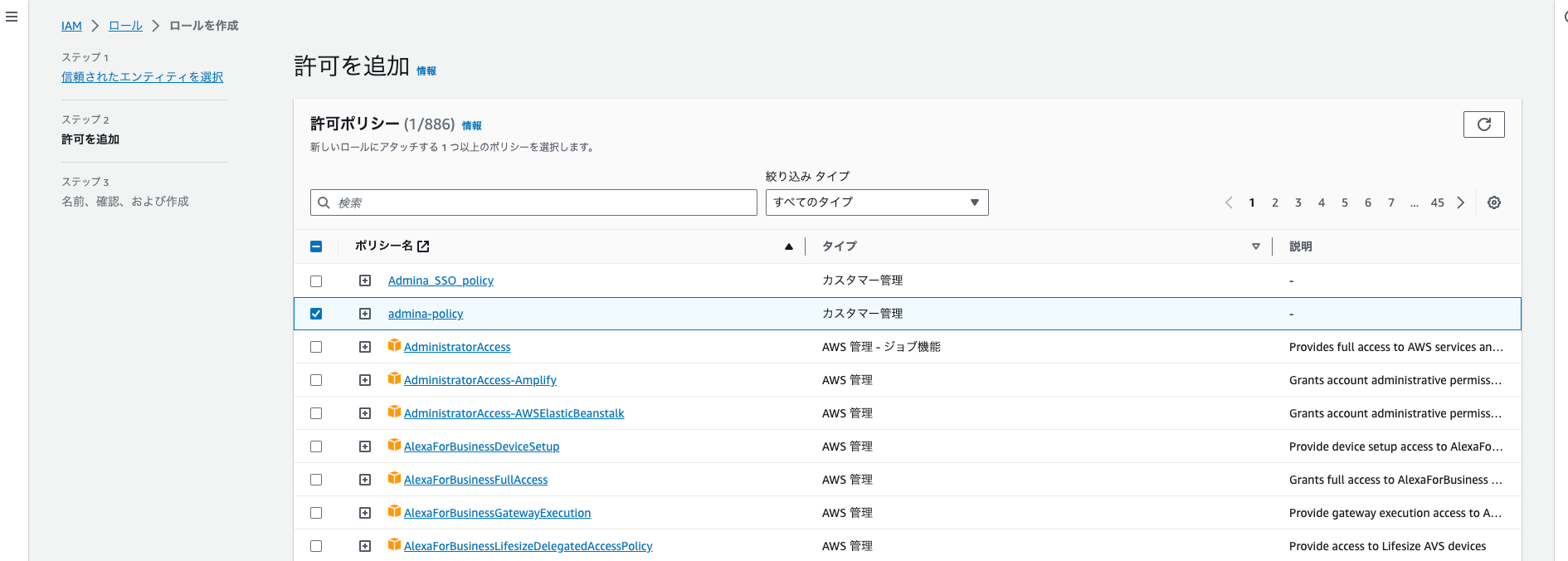Click the AlexaForBusinessLifesizeDelegatedAccessPolicy orange icon
The image size is (1568, 561).
click(x=394, y=544)
